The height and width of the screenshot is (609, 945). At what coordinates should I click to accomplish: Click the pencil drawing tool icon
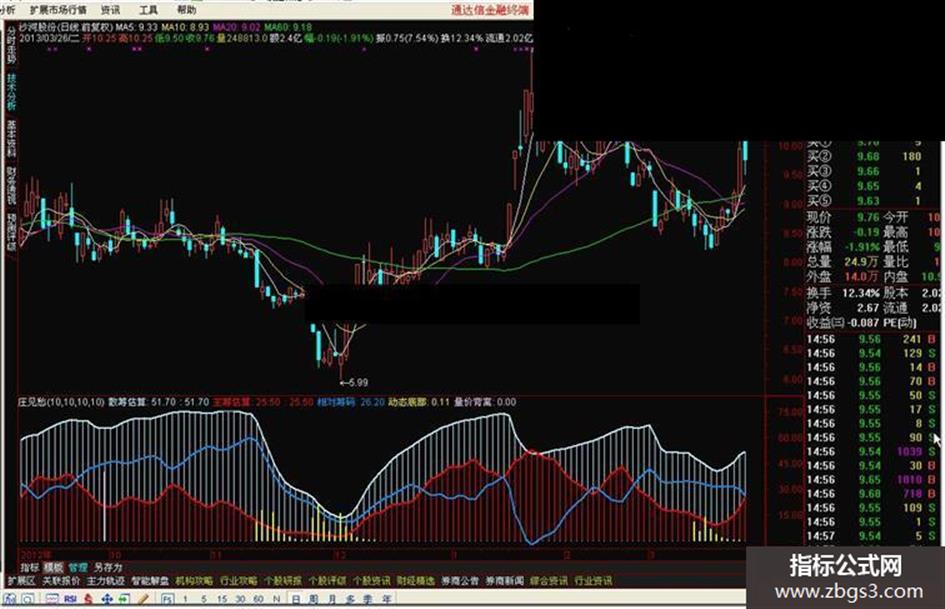tap(143, 599)
